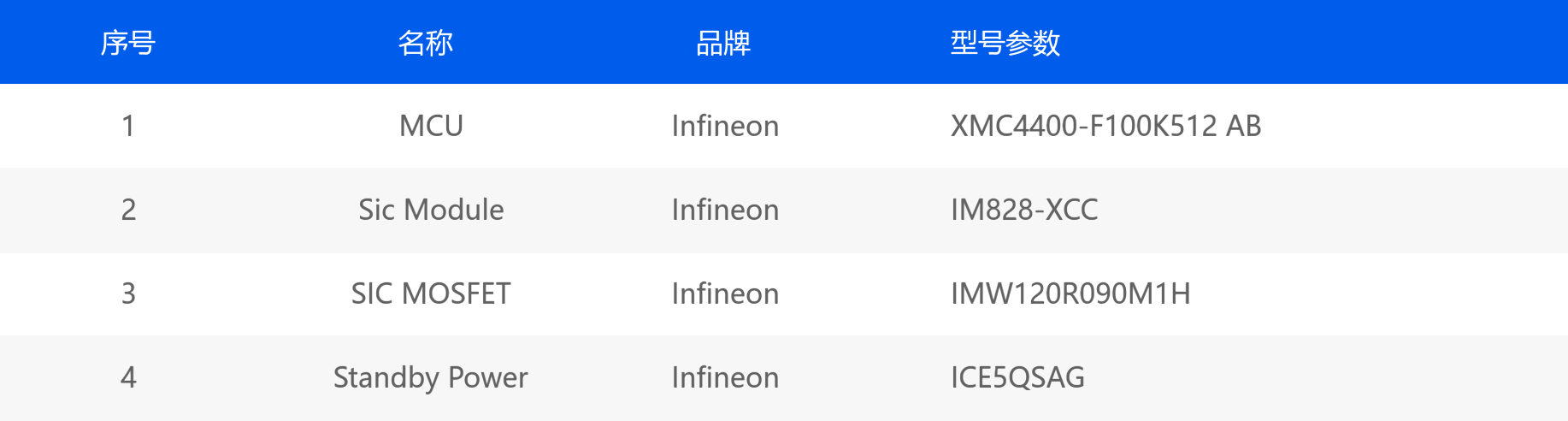Select row number 1 cell
Image resolution: width=1568 pixels, height=421 pixels.
point(128,126)
